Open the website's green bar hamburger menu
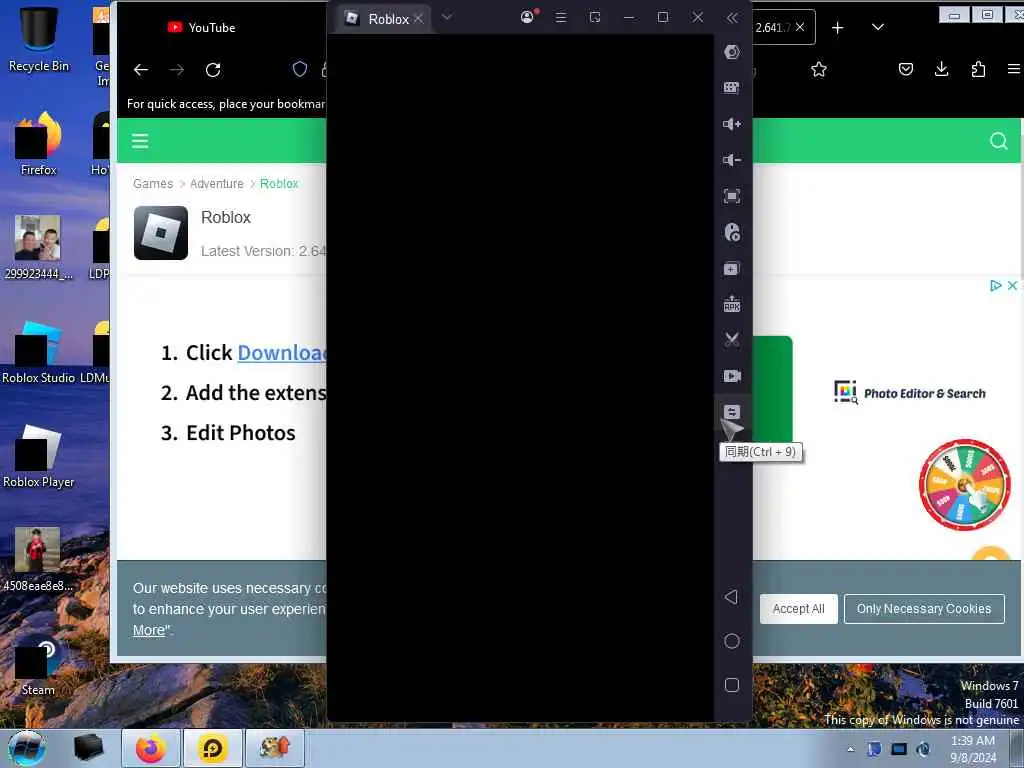This screenshot has height=768, width=1024. point(140,141)
